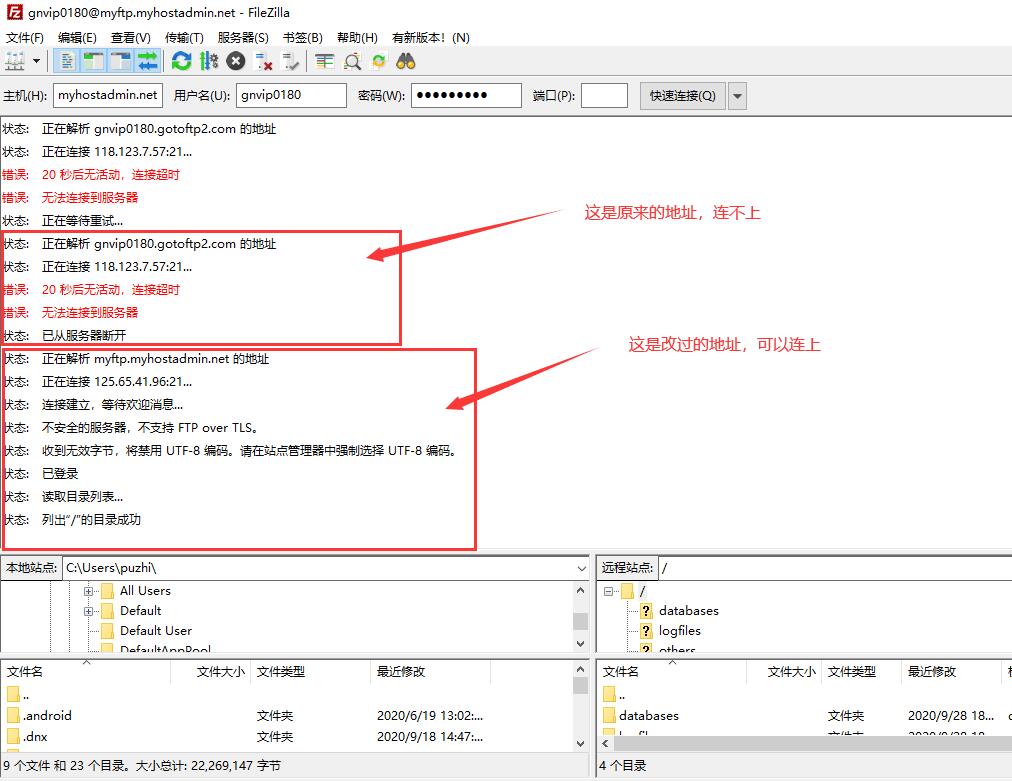This screenshot has width=1012, height=781.
Task: Sort local files by 文件名 column header
Action: 25,672
